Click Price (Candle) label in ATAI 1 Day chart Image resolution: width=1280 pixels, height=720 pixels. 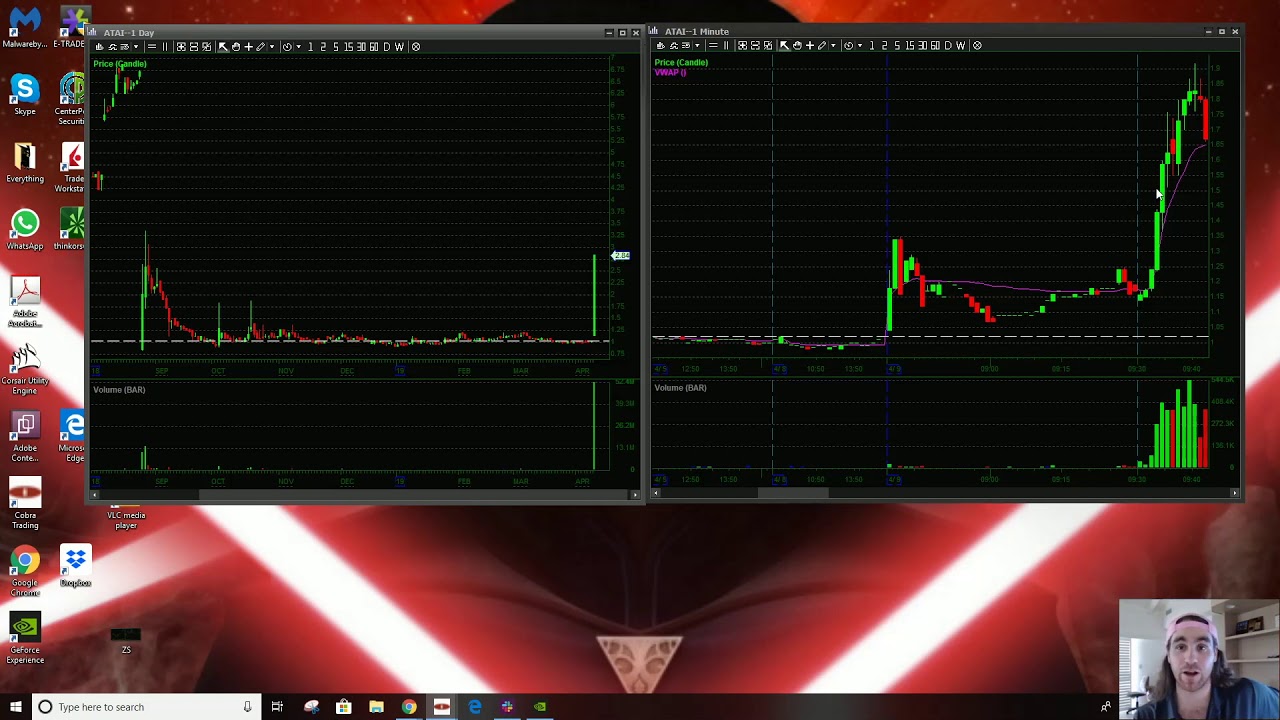(120, 64)
